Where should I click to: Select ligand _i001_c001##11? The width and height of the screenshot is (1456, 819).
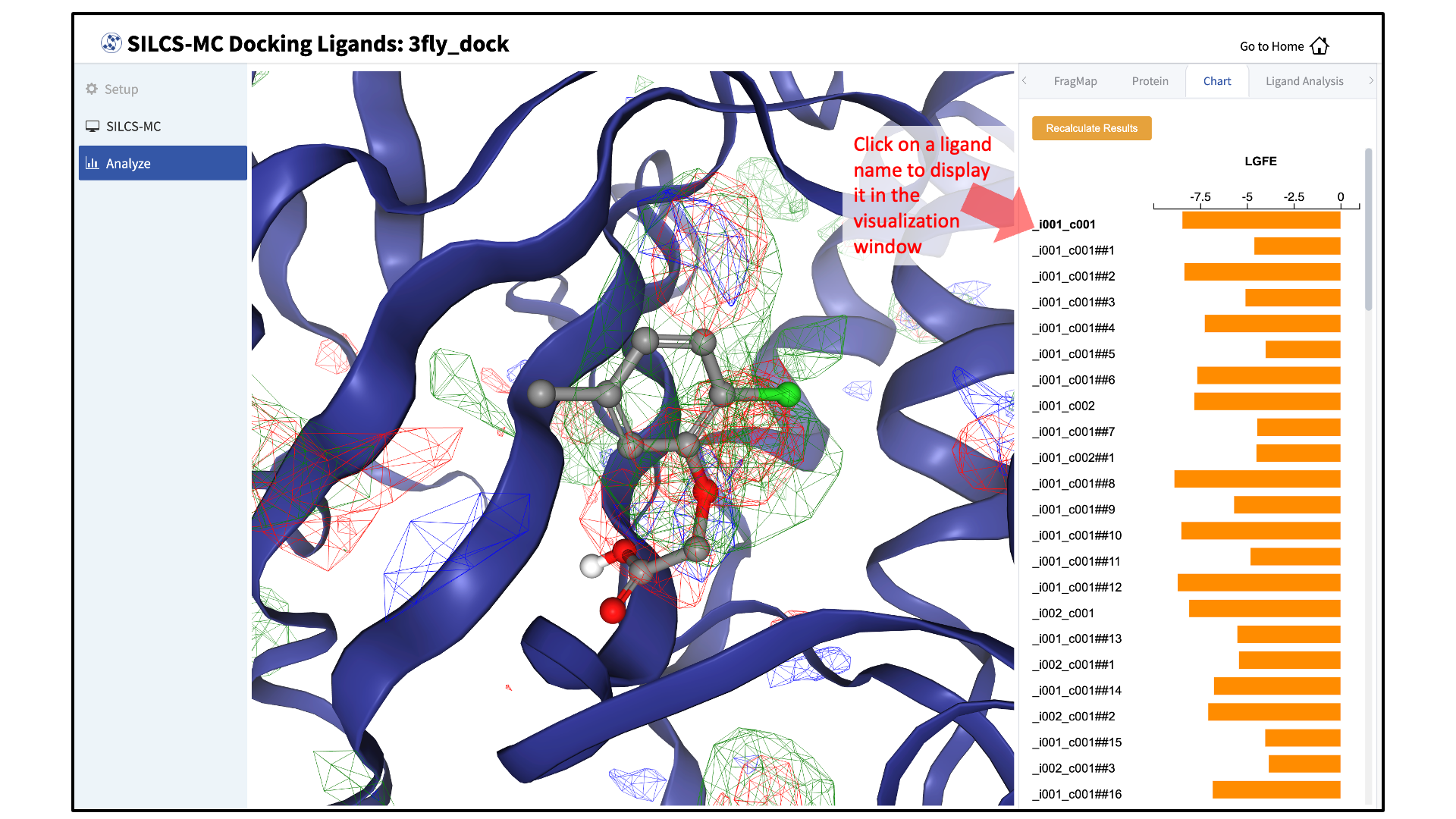1077,561
